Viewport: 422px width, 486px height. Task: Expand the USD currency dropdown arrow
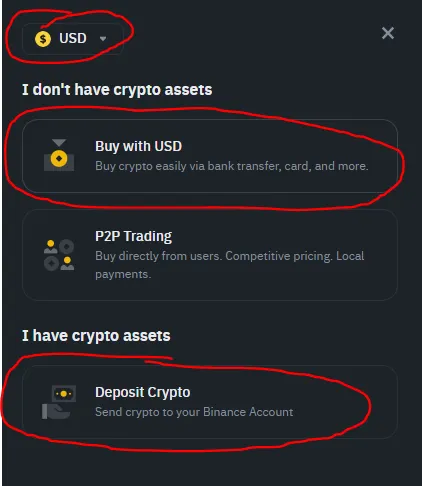(x=103, y=39)
